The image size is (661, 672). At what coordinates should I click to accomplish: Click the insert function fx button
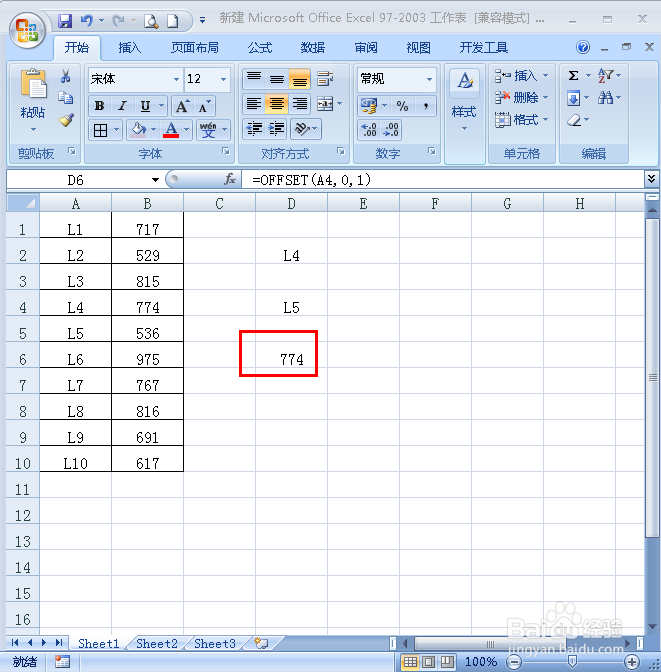pos(230,179)
